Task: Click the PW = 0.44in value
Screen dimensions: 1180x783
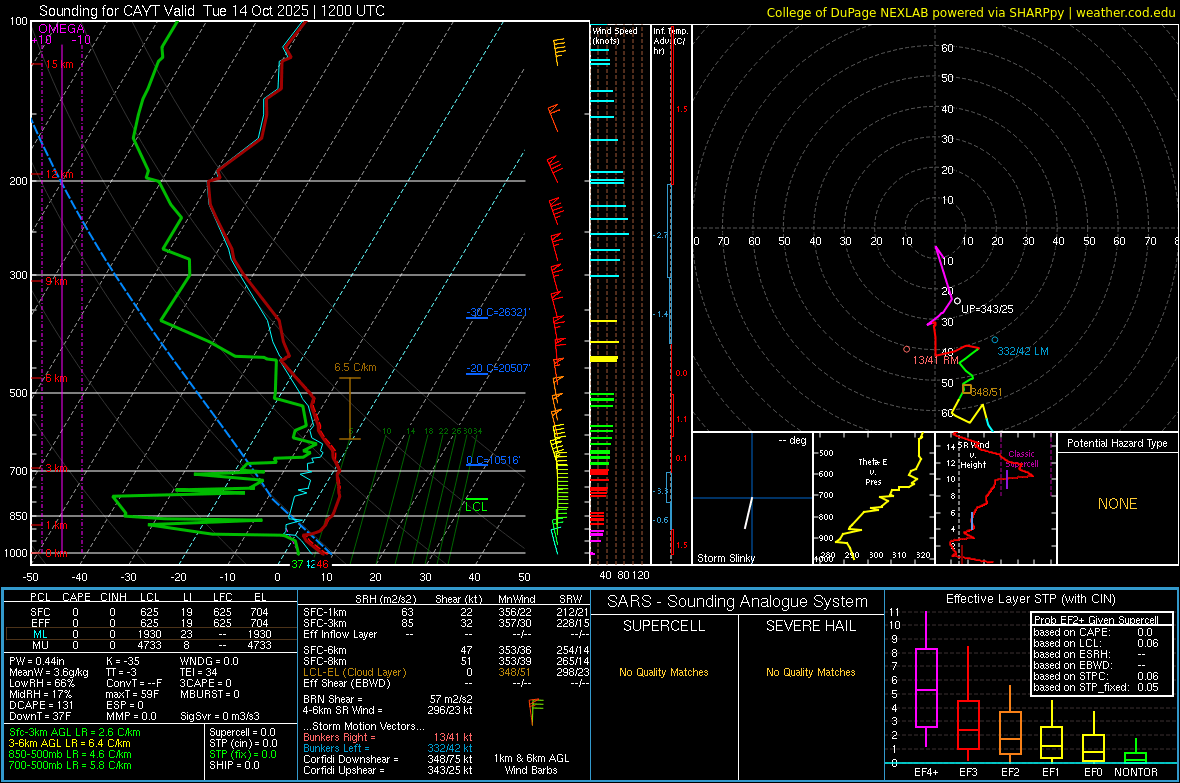Action: [x=37, y=661]
